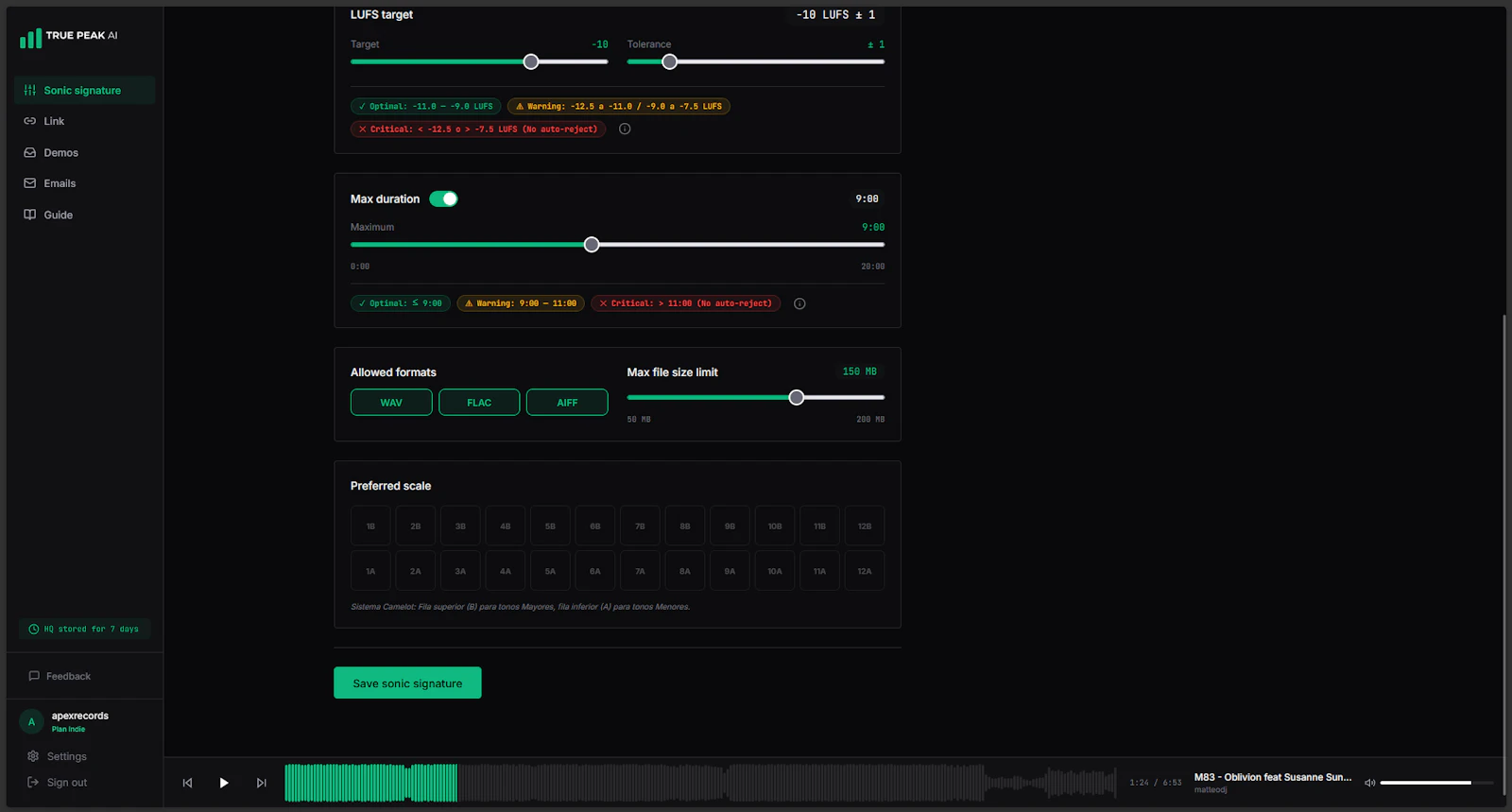The image size is (1512, 812).
Task: Select the 1B scale key
Action: 370,526
